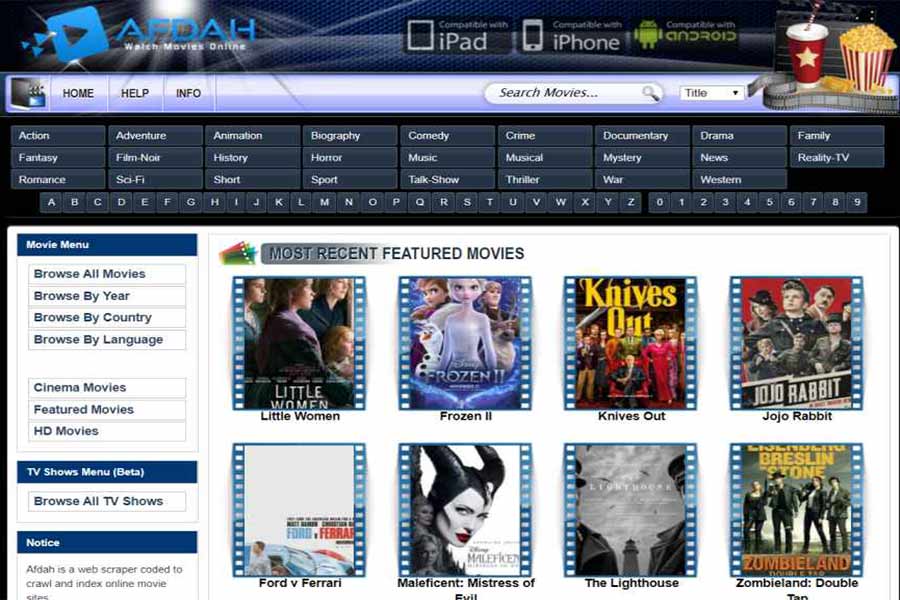The width and height of the screenshot is (900, 600).
Task: Choose the Romance genre
Action: (x=58, y=180)
